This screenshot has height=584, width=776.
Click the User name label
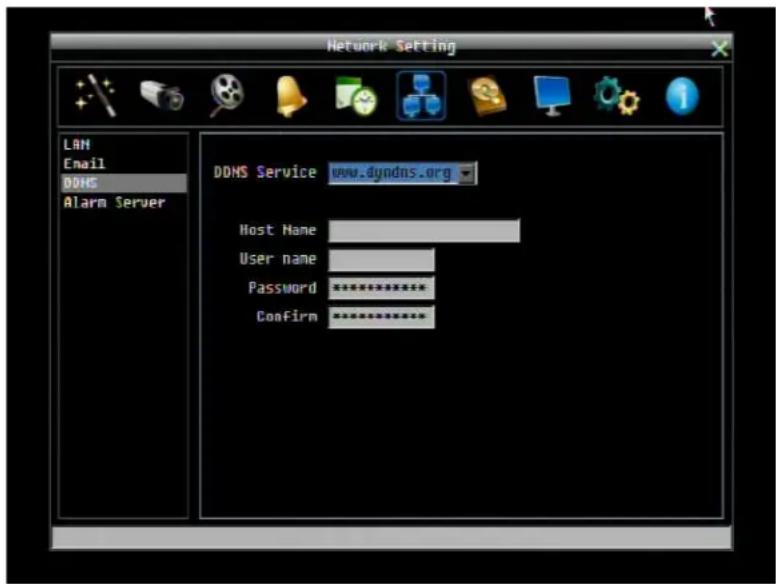[278, 258]
